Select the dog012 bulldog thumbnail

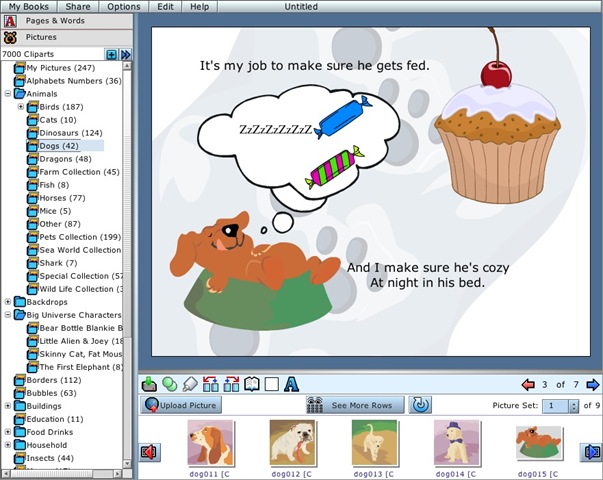(x=292, y=443)
